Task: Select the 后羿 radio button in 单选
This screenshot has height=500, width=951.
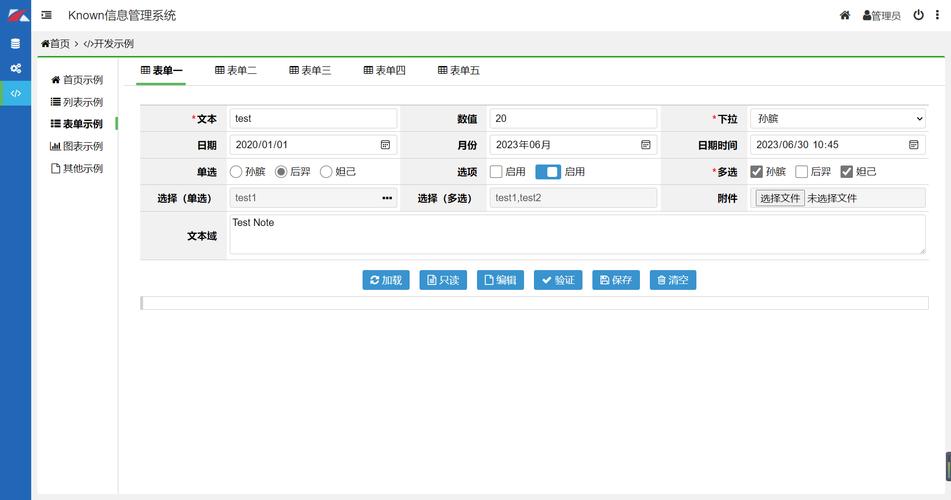Action: [x=281, y=172]
